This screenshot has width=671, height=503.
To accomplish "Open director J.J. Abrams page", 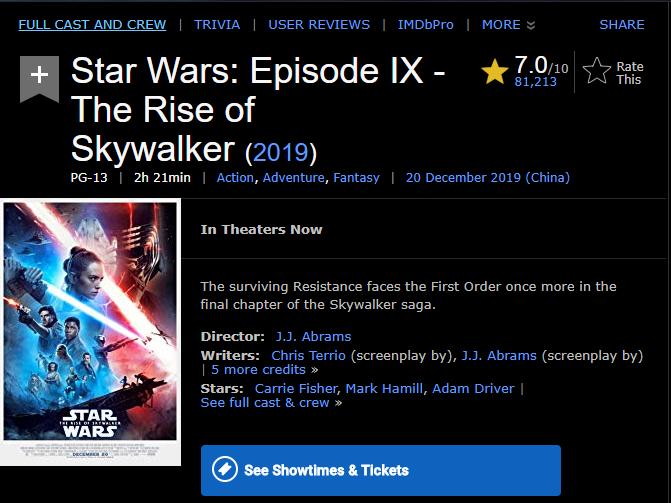I will coord(313,336).
